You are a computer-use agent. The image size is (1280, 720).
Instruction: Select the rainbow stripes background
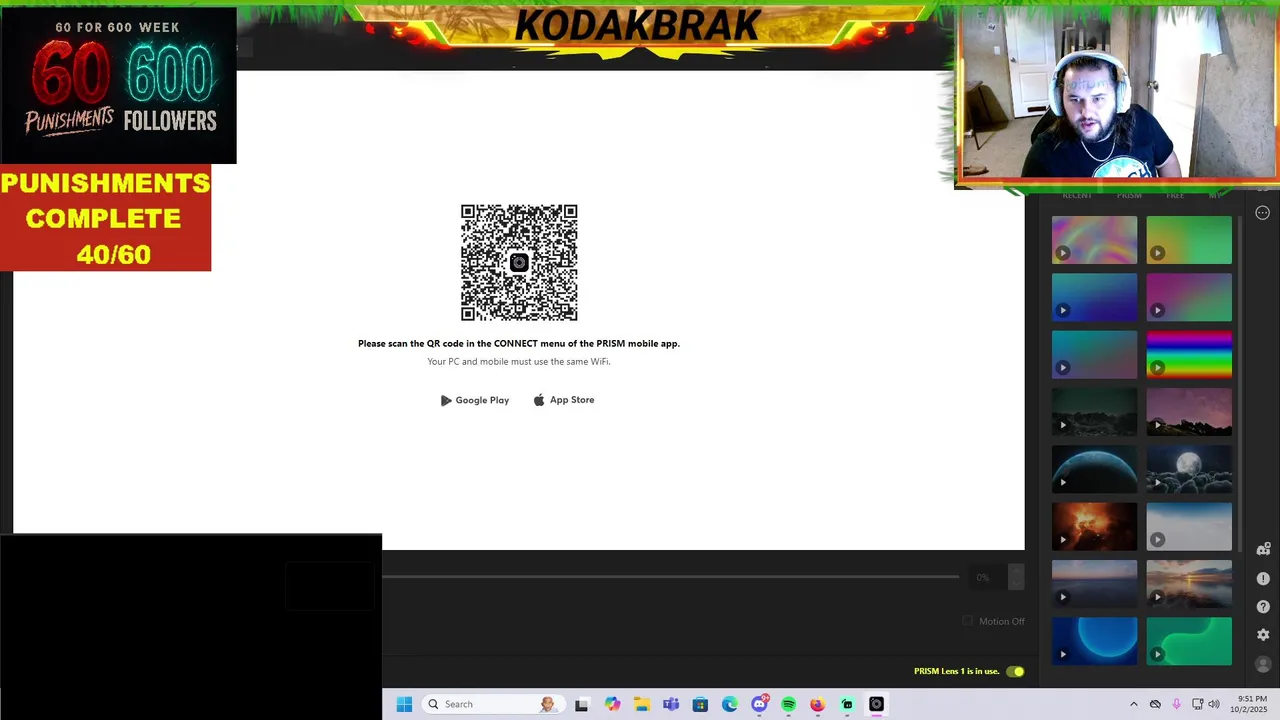(1189, 354)
